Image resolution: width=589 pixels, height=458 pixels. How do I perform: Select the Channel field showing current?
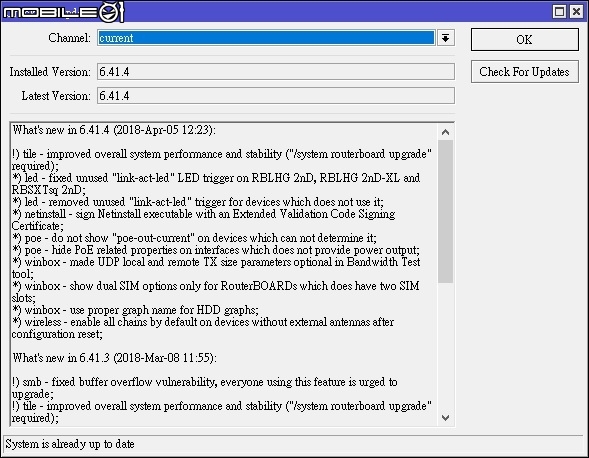266,38
